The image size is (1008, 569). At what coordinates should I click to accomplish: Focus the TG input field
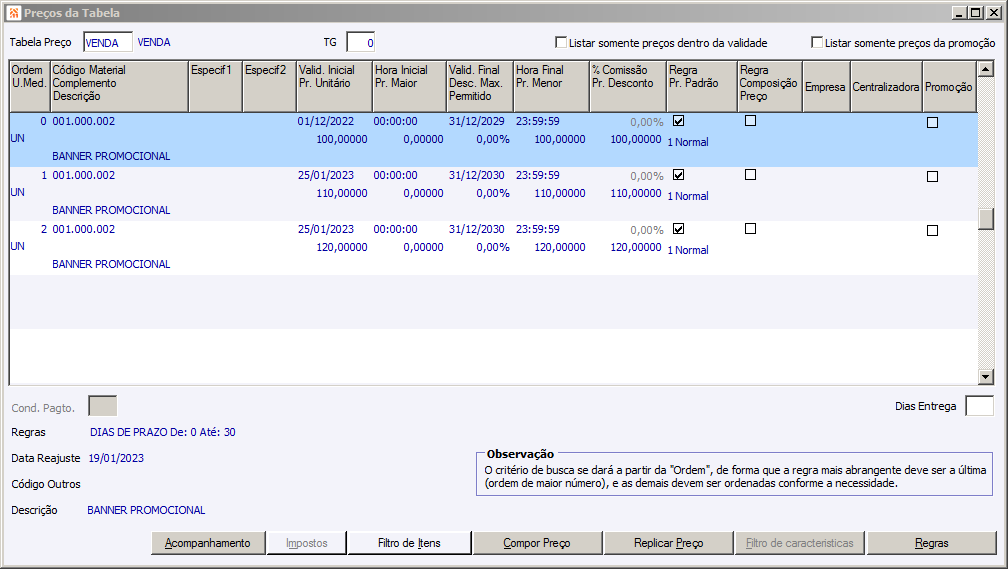(360, 42)
